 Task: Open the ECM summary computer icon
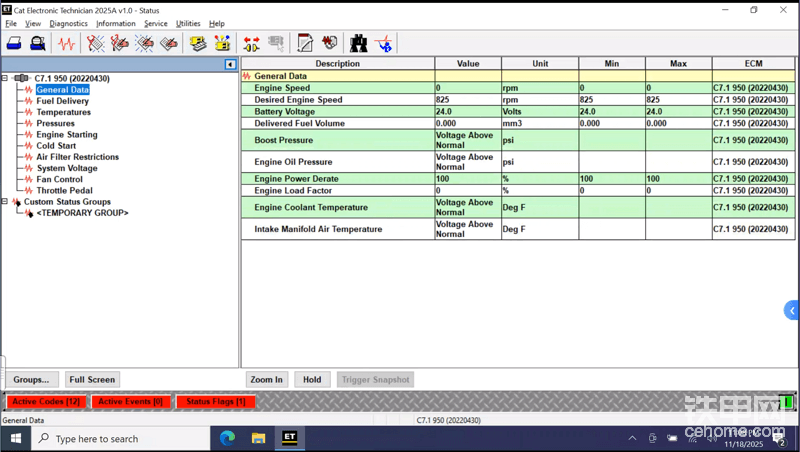click(x=198, y=43)
